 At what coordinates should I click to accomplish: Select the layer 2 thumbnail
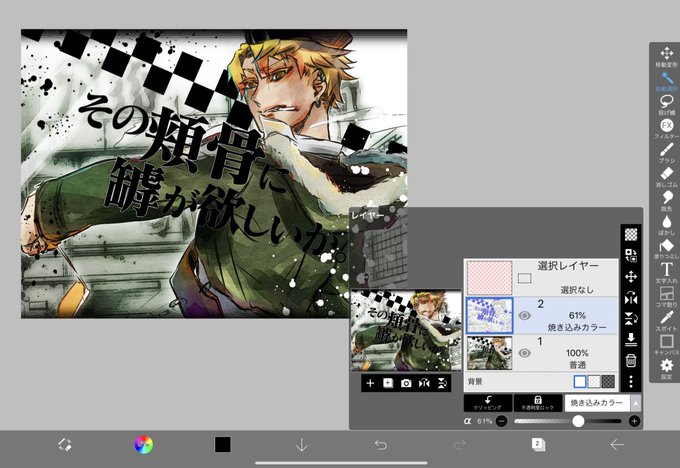point(489,315)
